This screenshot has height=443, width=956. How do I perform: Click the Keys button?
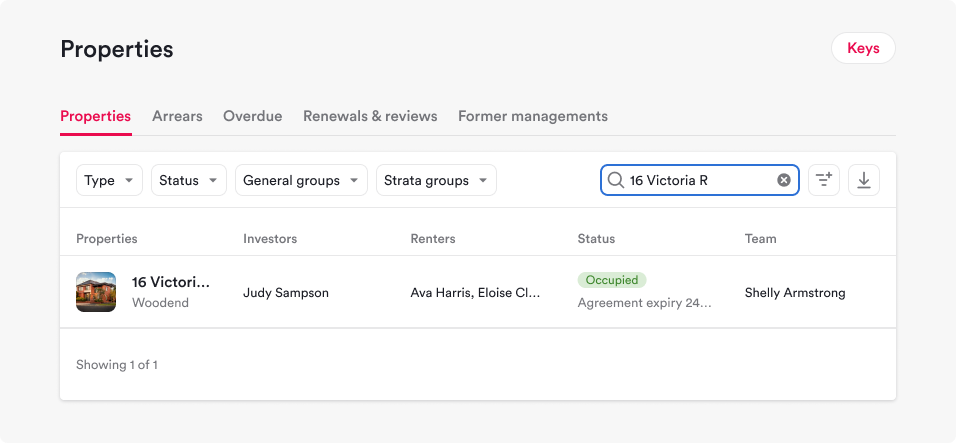[x=863, y=48]
